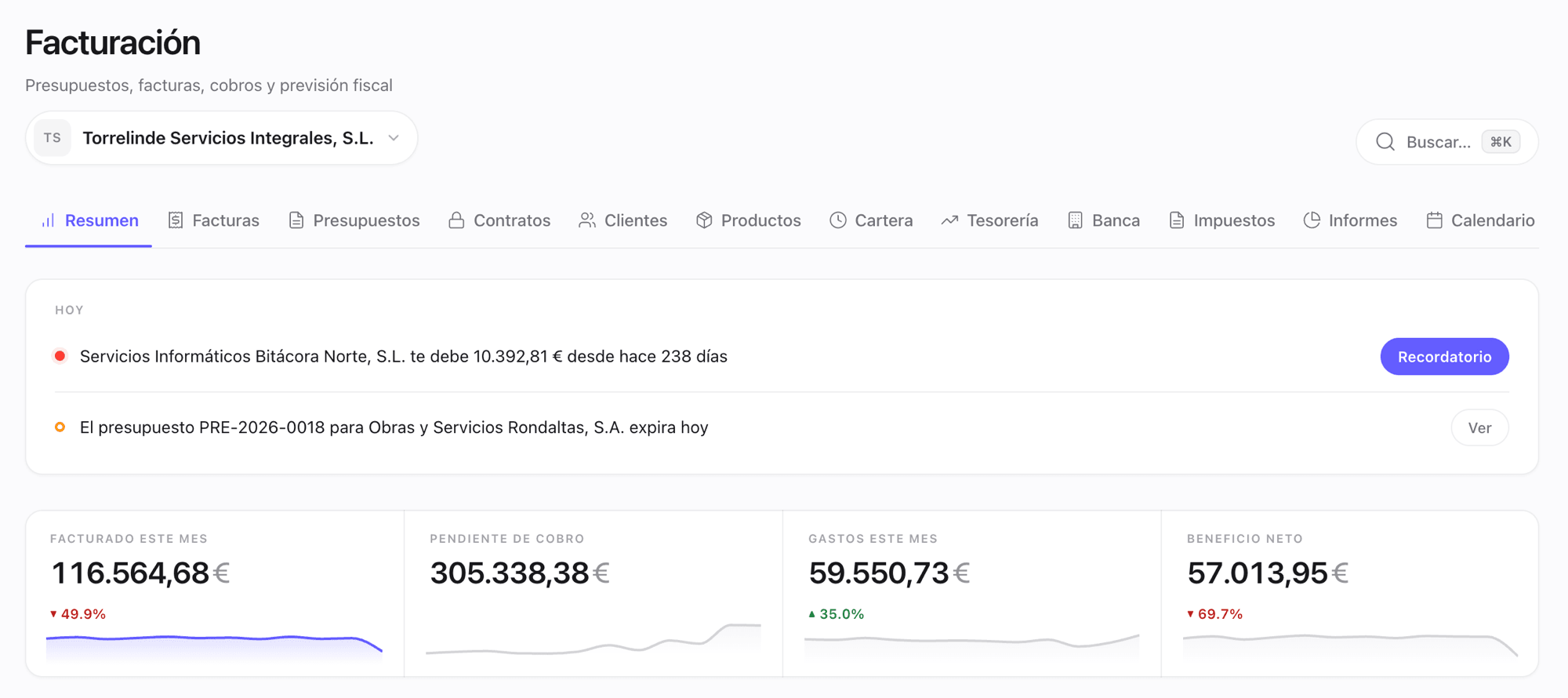
Task: Click the Resumen bar chart icon
Action: 49,220
